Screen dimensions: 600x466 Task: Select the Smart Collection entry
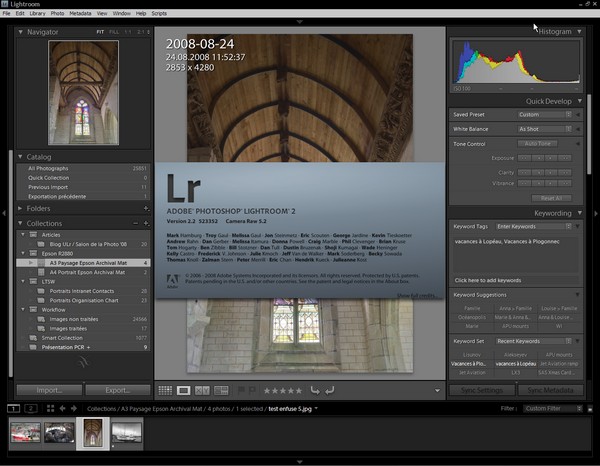coord(83,338)
